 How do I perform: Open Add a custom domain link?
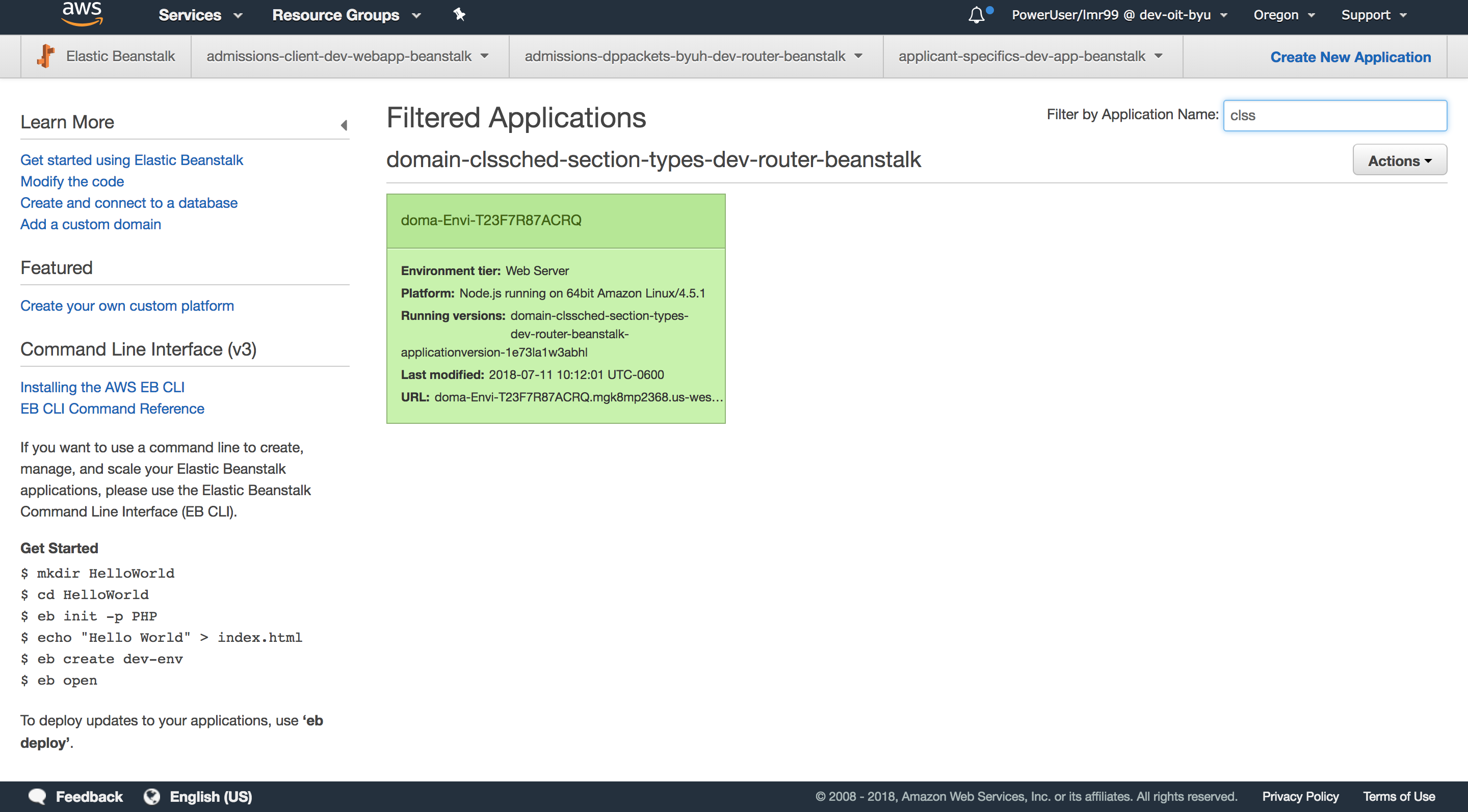91,224
